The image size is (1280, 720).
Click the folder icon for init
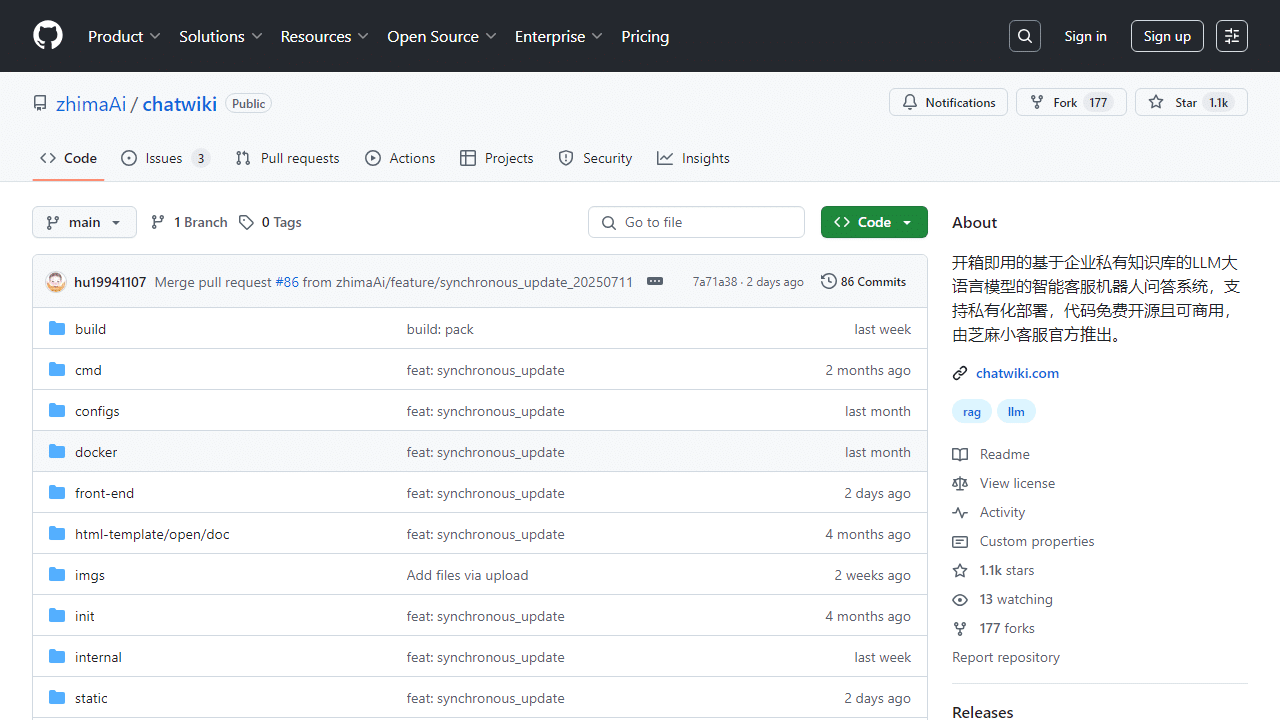(57, 616)
